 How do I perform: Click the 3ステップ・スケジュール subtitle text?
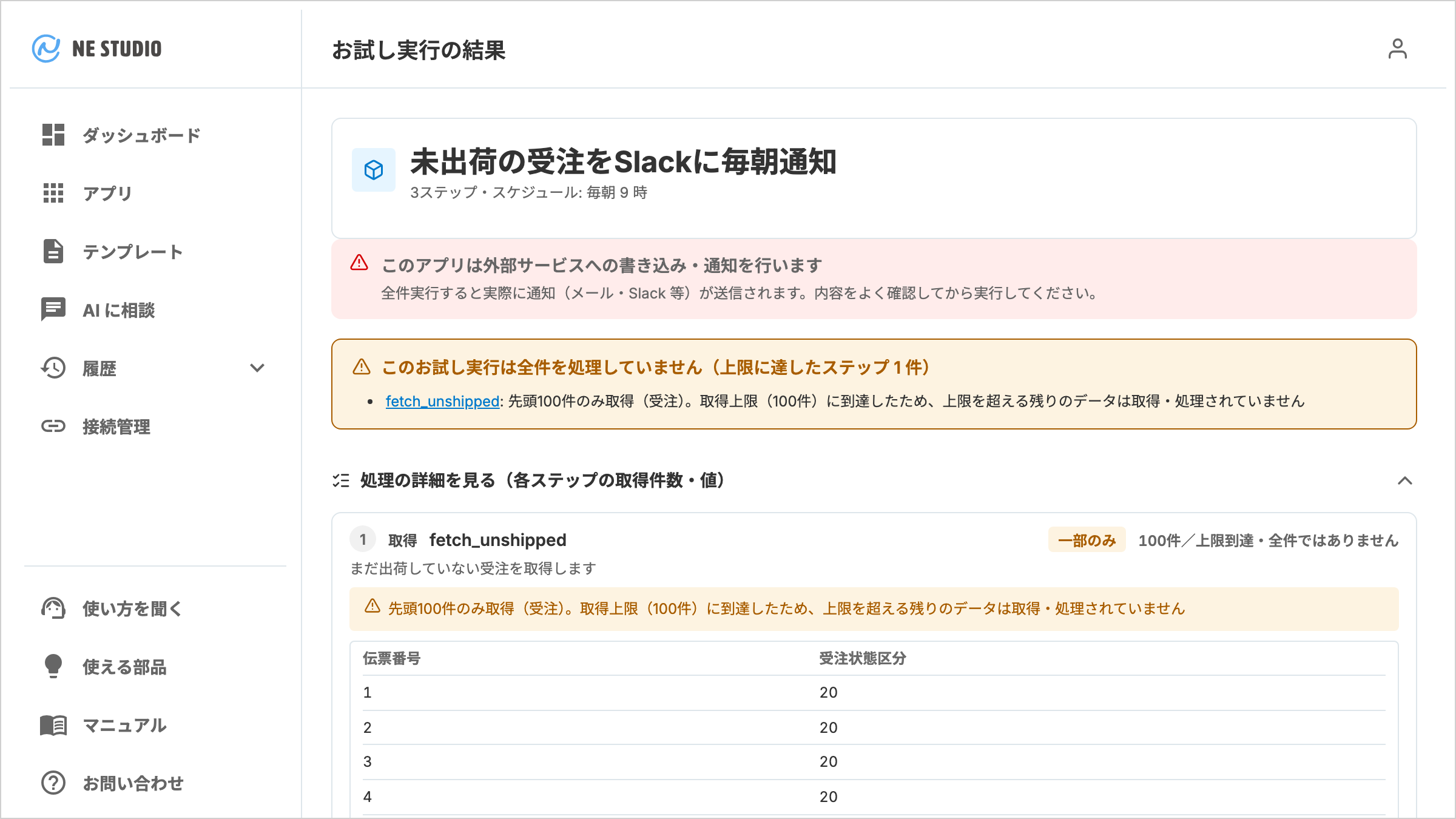click(x=528, y=192)
